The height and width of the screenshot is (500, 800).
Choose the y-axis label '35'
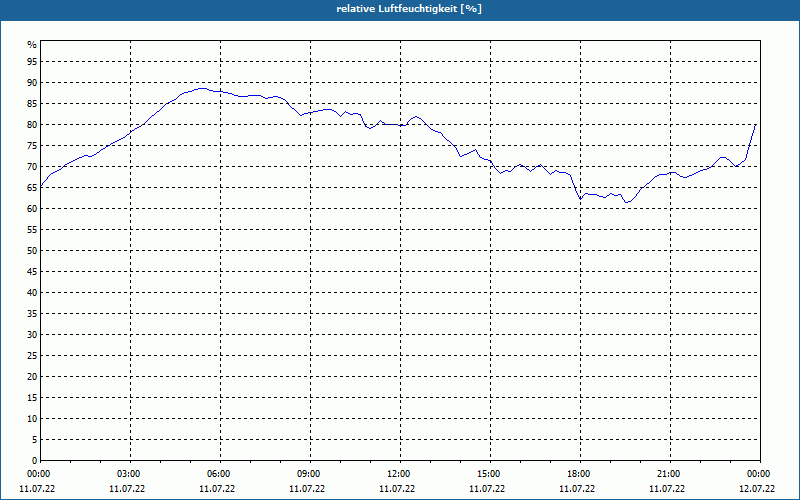(32, 314)
